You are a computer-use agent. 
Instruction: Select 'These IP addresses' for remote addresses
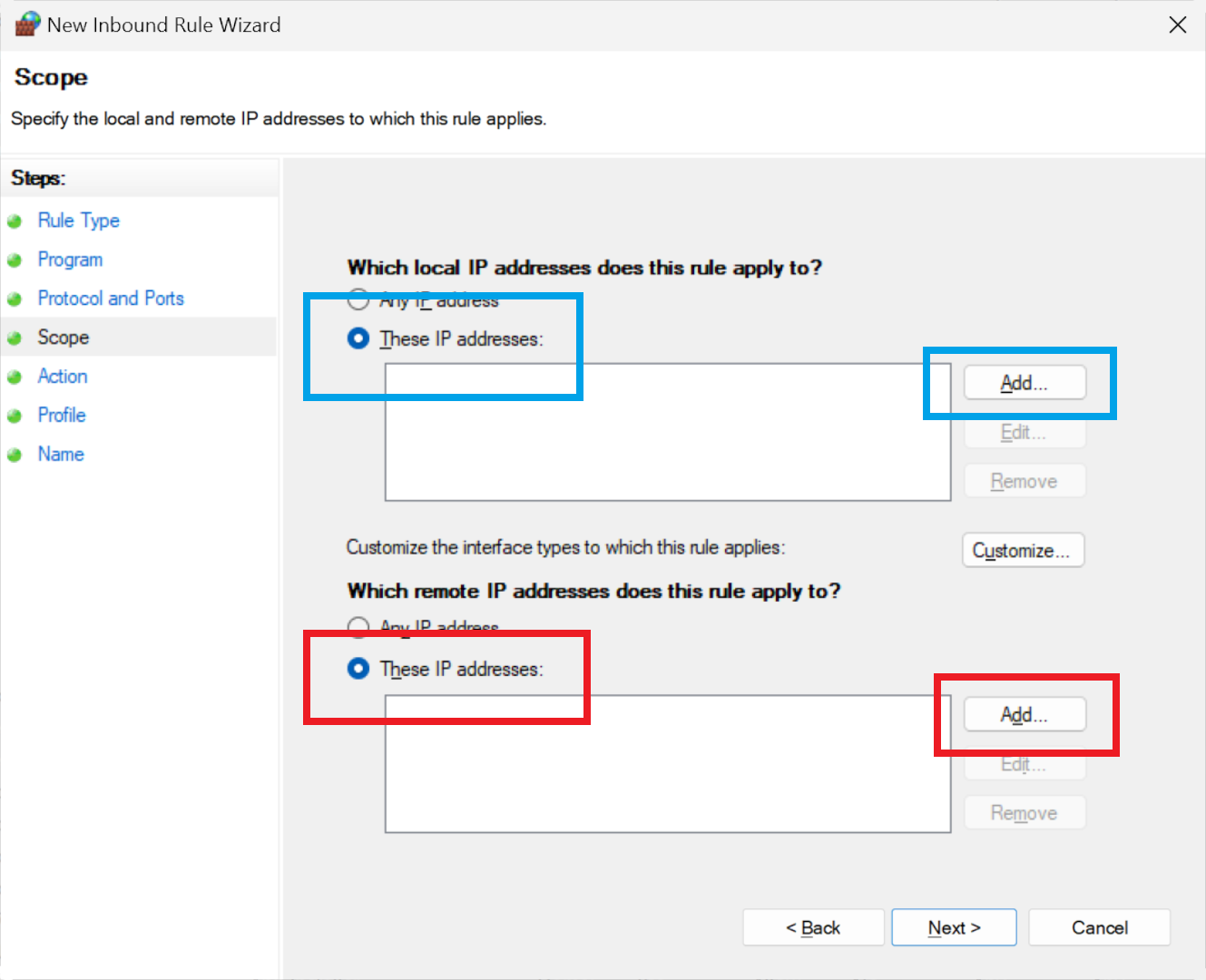(x=358, y=669)
